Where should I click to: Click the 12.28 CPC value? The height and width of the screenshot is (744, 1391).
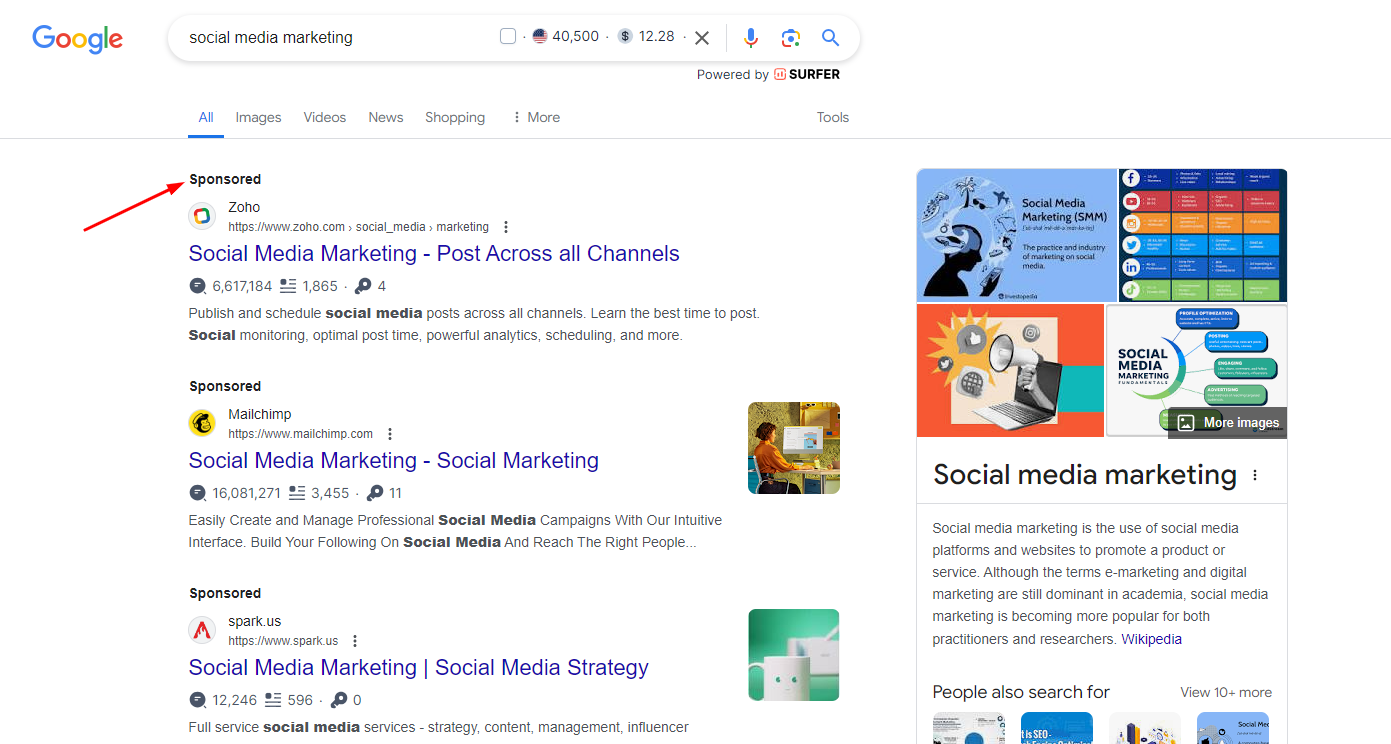[x=656, y=37]
